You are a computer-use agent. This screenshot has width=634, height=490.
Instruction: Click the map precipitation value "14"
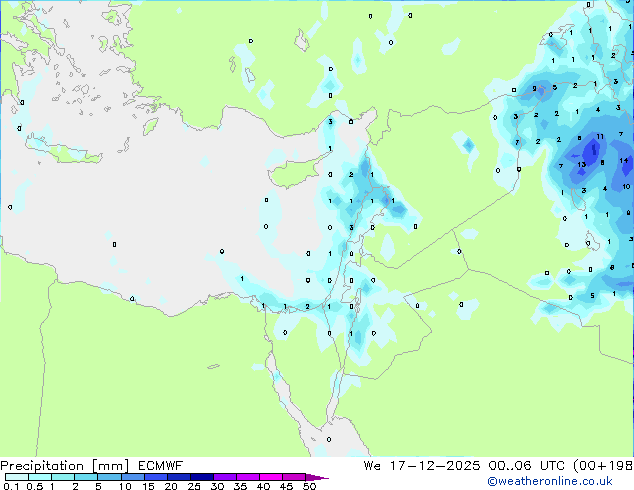pyautogui.click(x=623, y=161)
